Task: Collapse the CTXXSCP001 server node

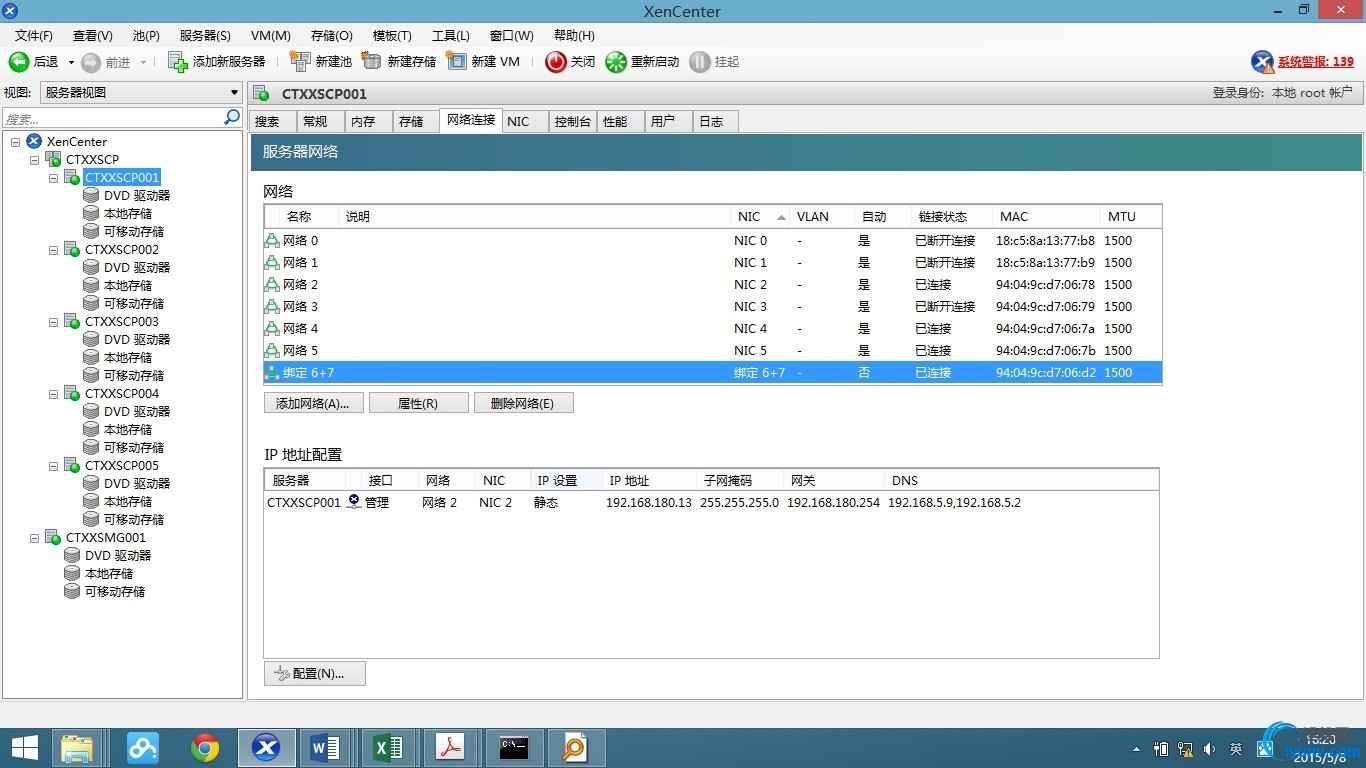Action: pyautogui.click(x=54, y=178)
